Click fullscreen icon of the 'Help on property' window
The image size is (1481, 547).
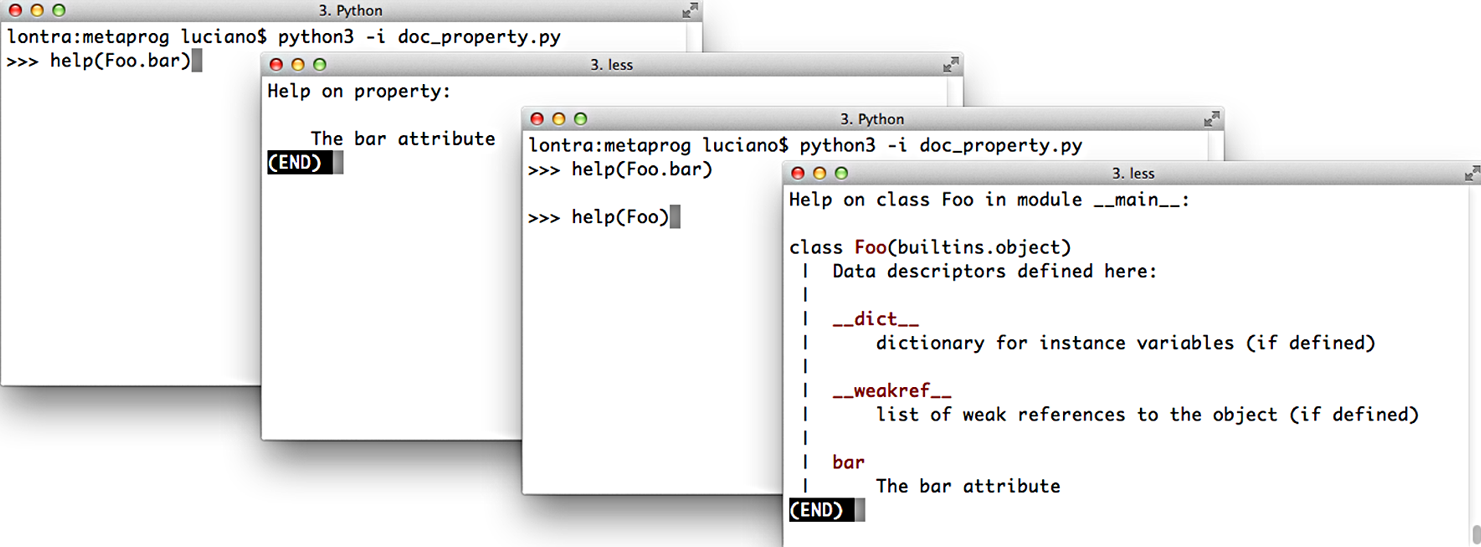(x=950, y=65)
